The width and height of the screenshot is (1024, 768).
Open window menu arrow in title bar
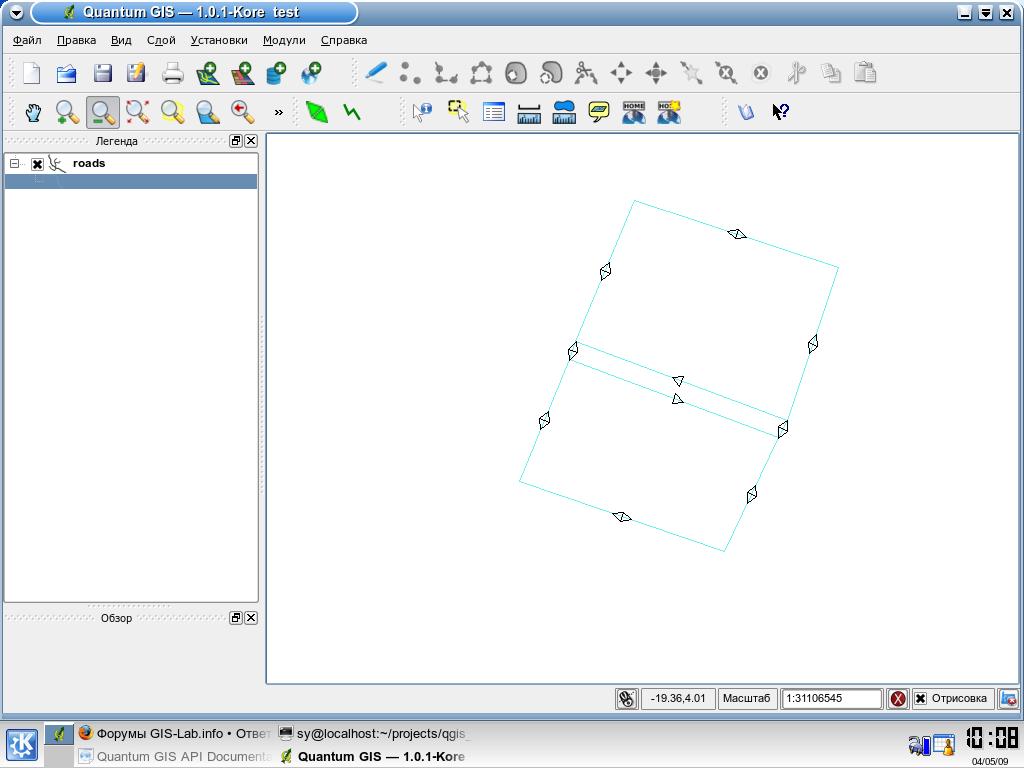[15, 13]
